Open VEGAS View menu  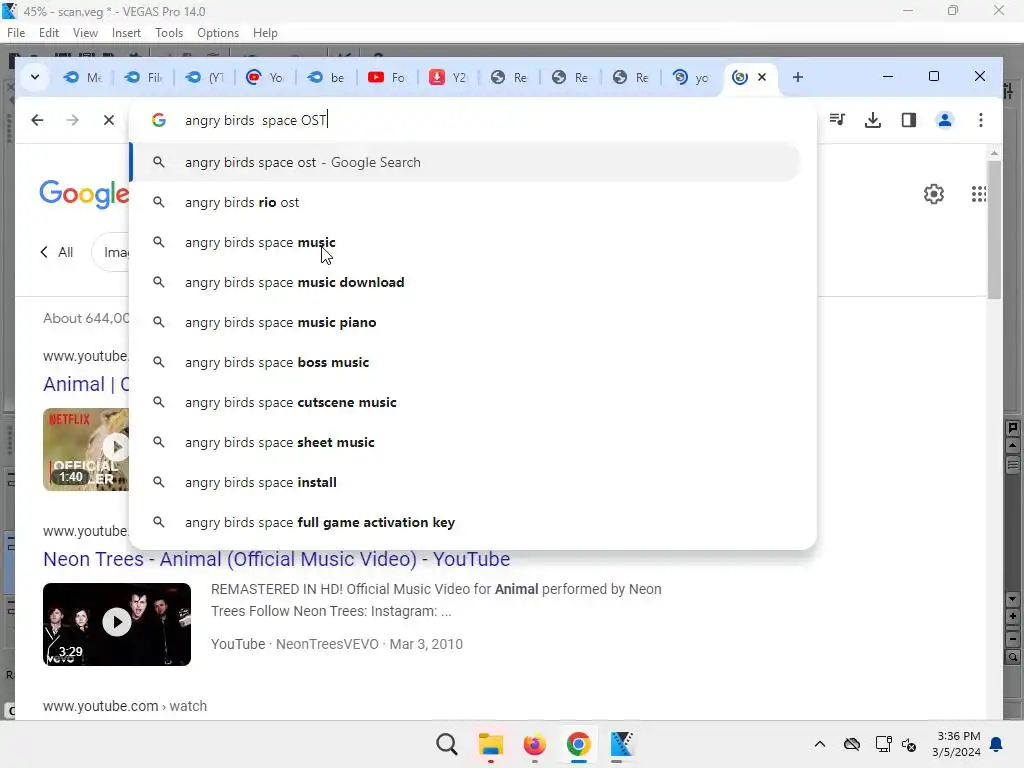[85, 33]
